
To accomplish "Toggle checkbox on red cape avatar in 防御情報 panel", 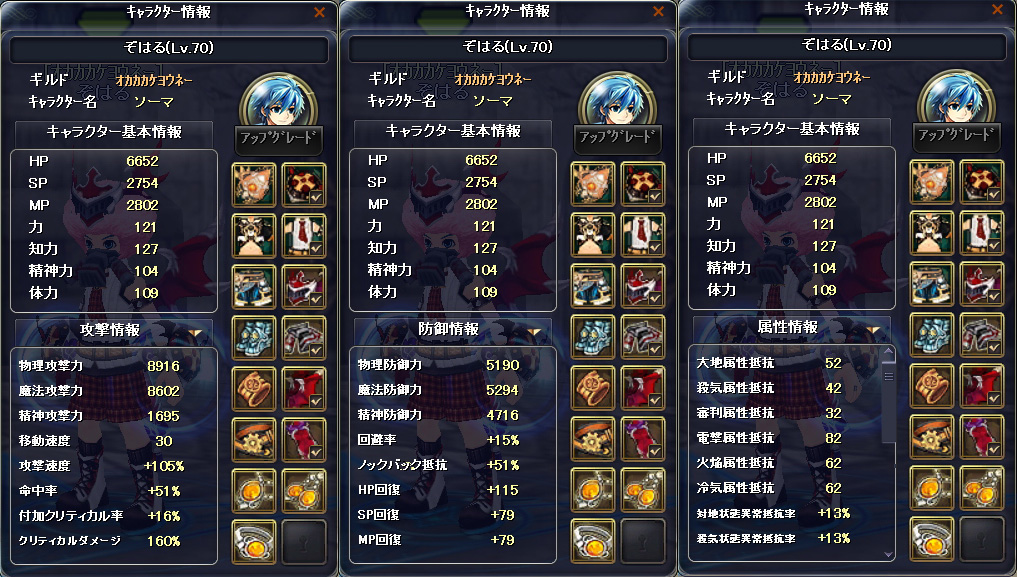I will 654,400.
